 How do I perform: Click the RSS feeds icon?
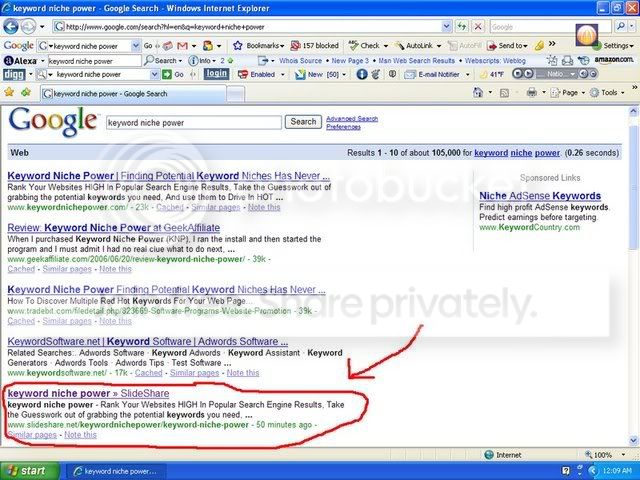pos(504,93)
